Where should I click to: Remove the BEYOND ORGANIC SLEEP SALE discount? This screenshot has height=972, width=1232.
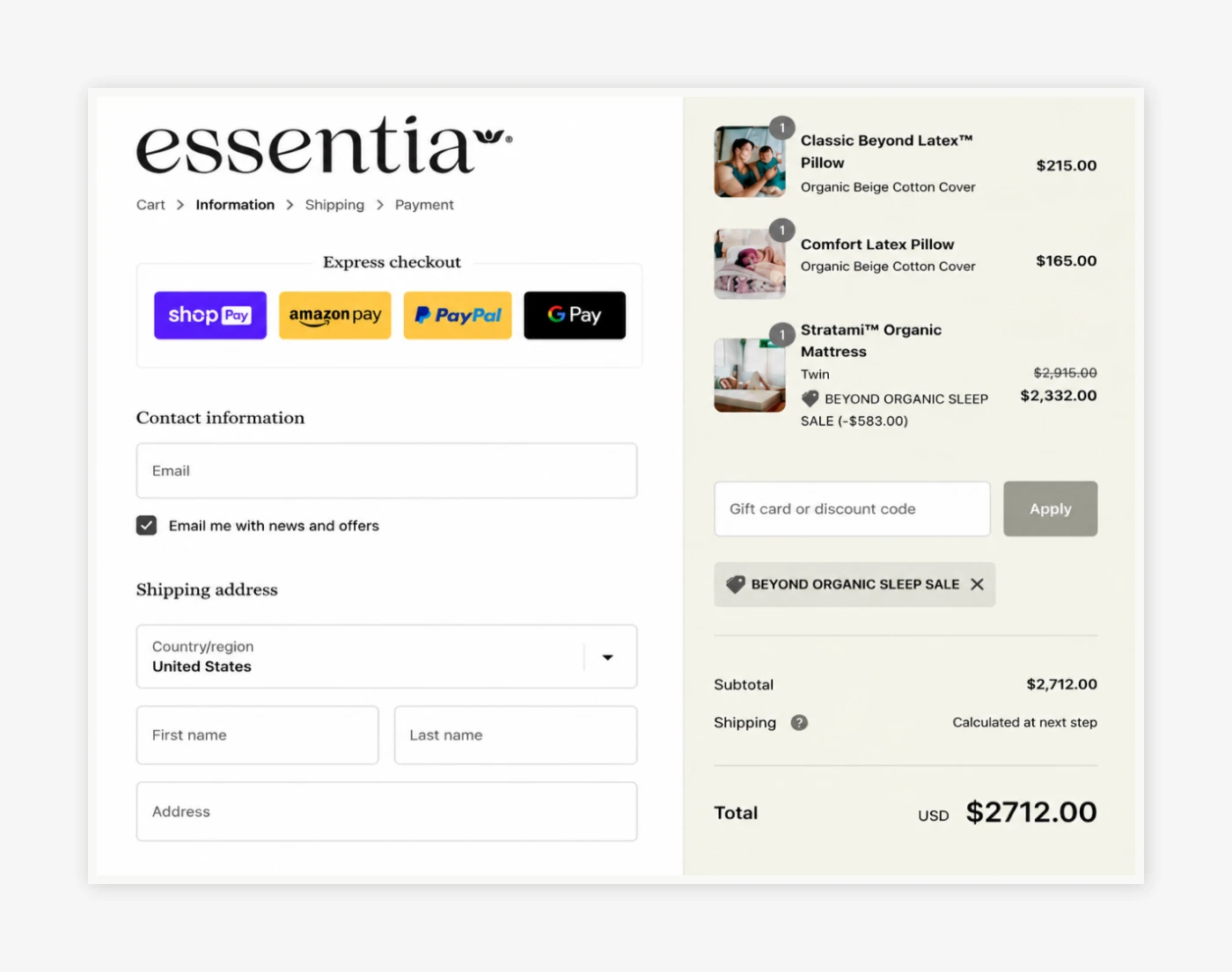point(977,584)
